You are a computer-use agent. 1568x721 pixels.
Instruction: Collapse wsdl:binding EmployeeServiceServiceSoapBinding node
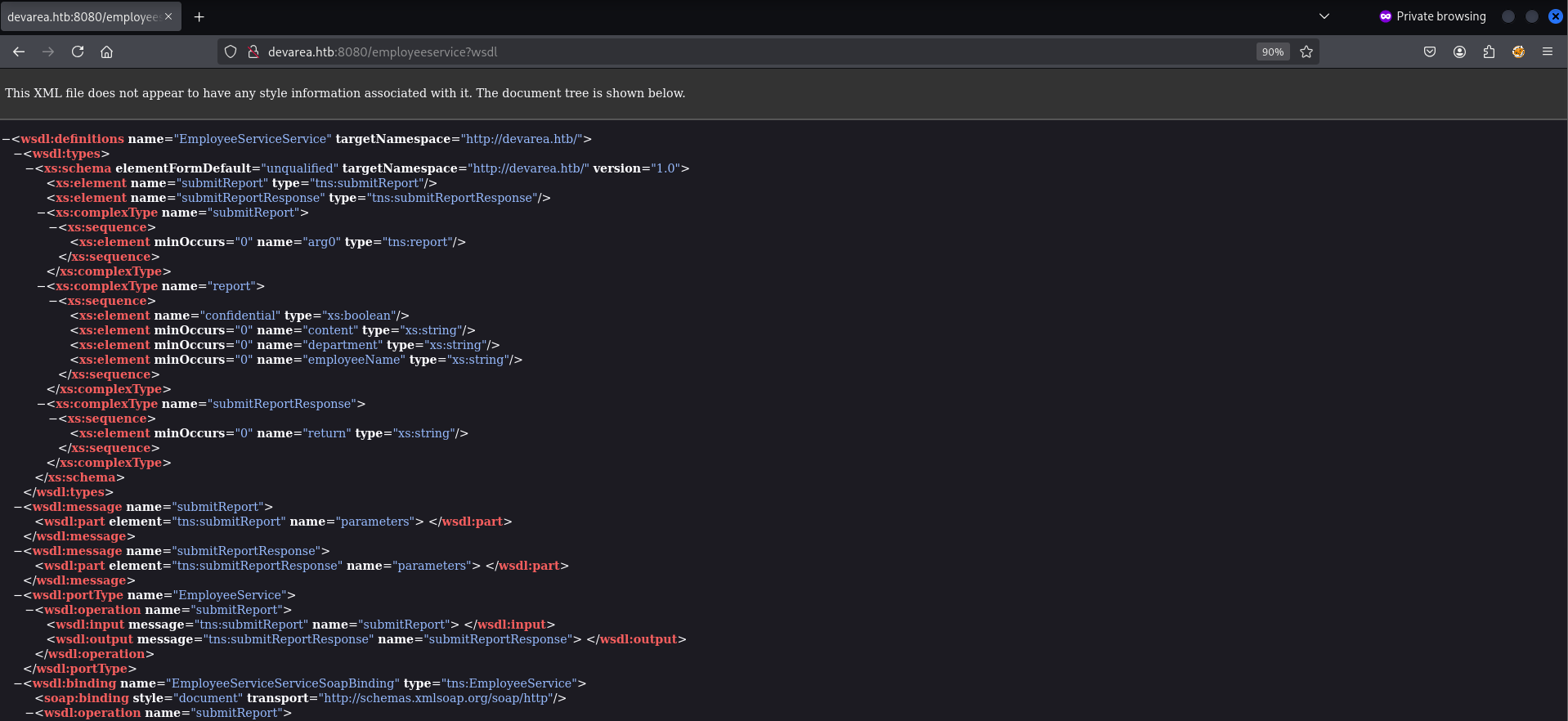pos(17,683)
